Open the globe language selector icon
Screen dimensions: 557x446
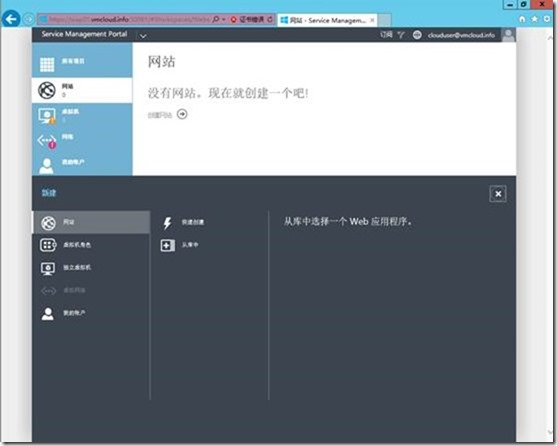pyautogui.click(x=417, y=35)
